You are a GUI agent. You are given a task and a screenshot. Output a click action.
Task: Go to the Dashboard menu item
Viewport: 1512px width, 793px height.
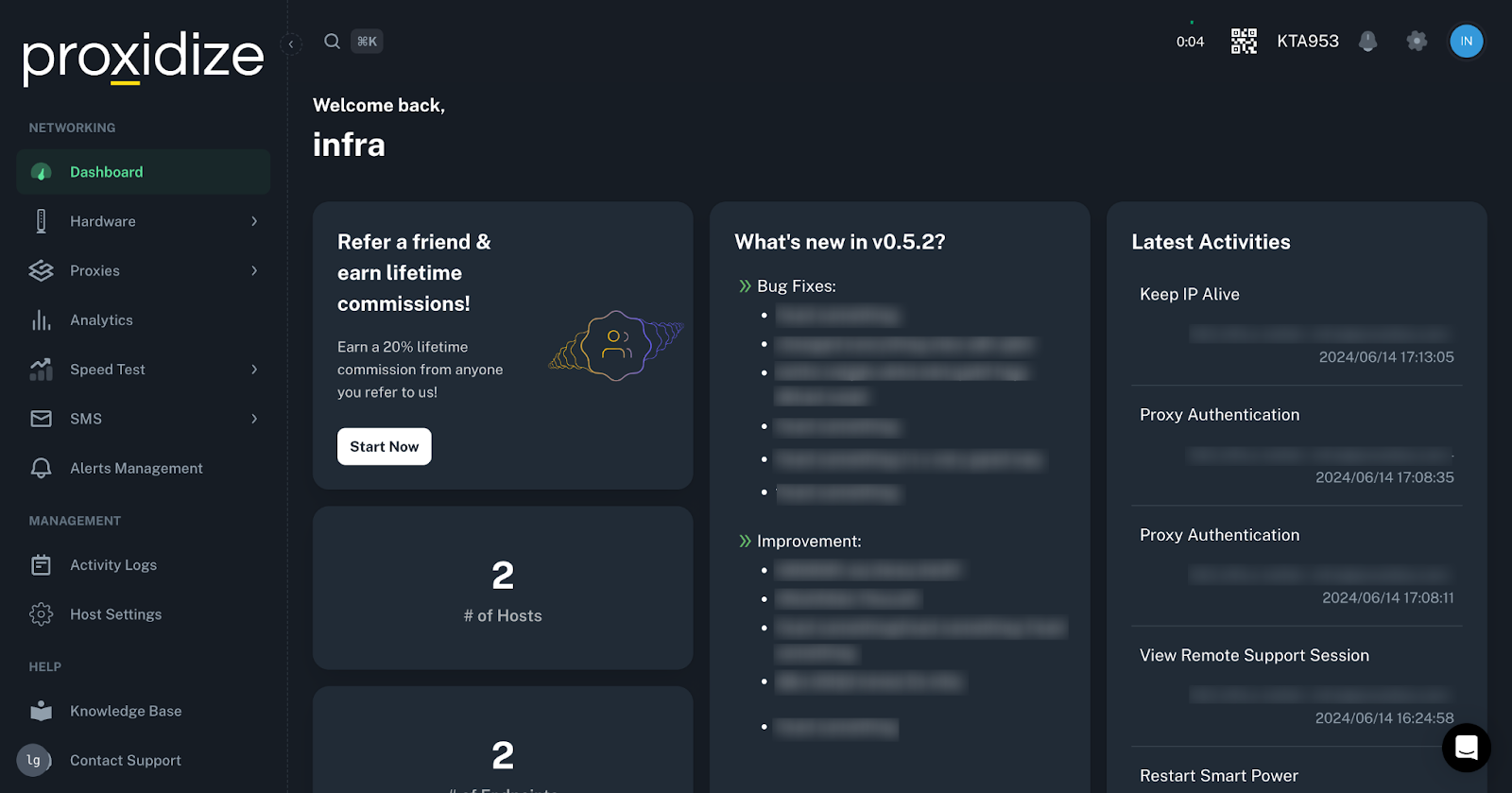coord(143,172)
